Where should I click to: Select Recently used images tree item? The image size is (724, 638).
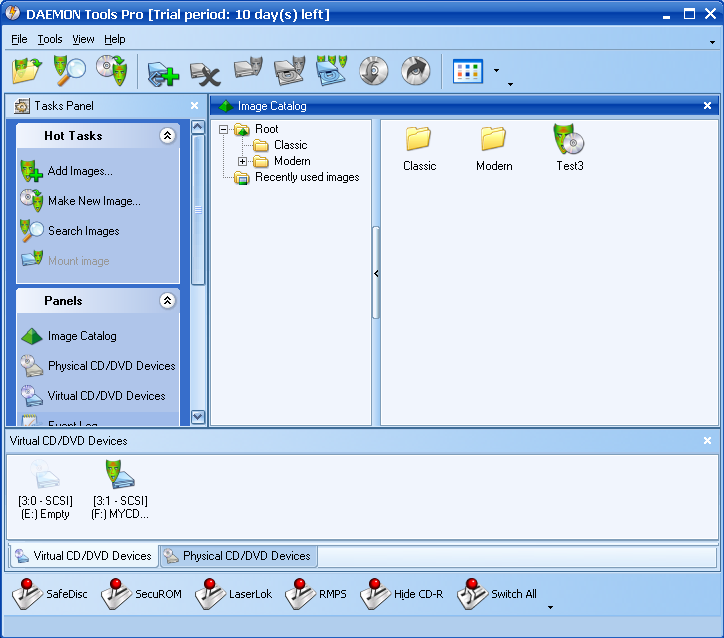click(x=307, y=177)
